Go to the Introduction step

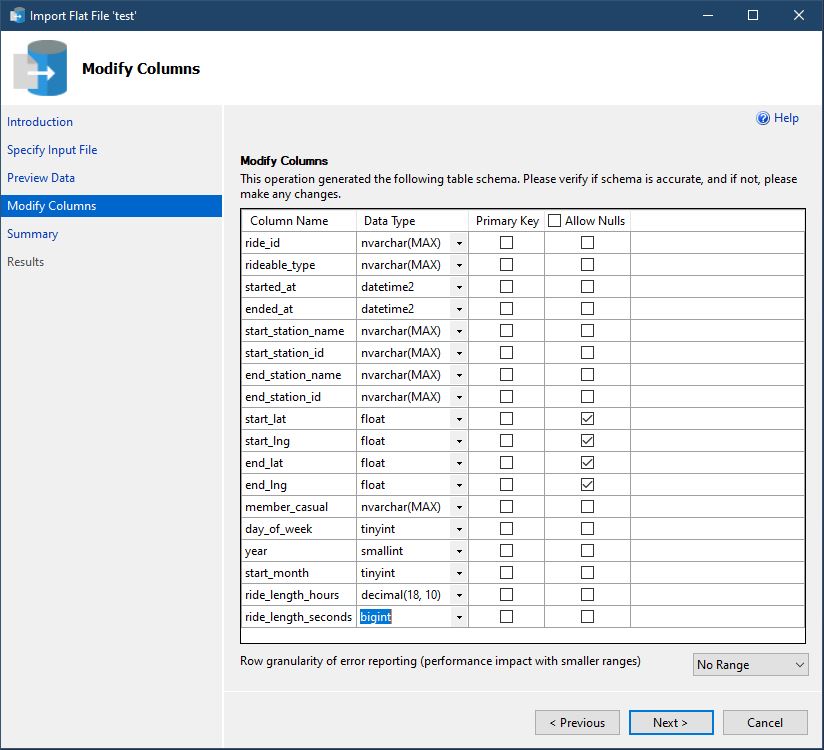tap(40, 122)
